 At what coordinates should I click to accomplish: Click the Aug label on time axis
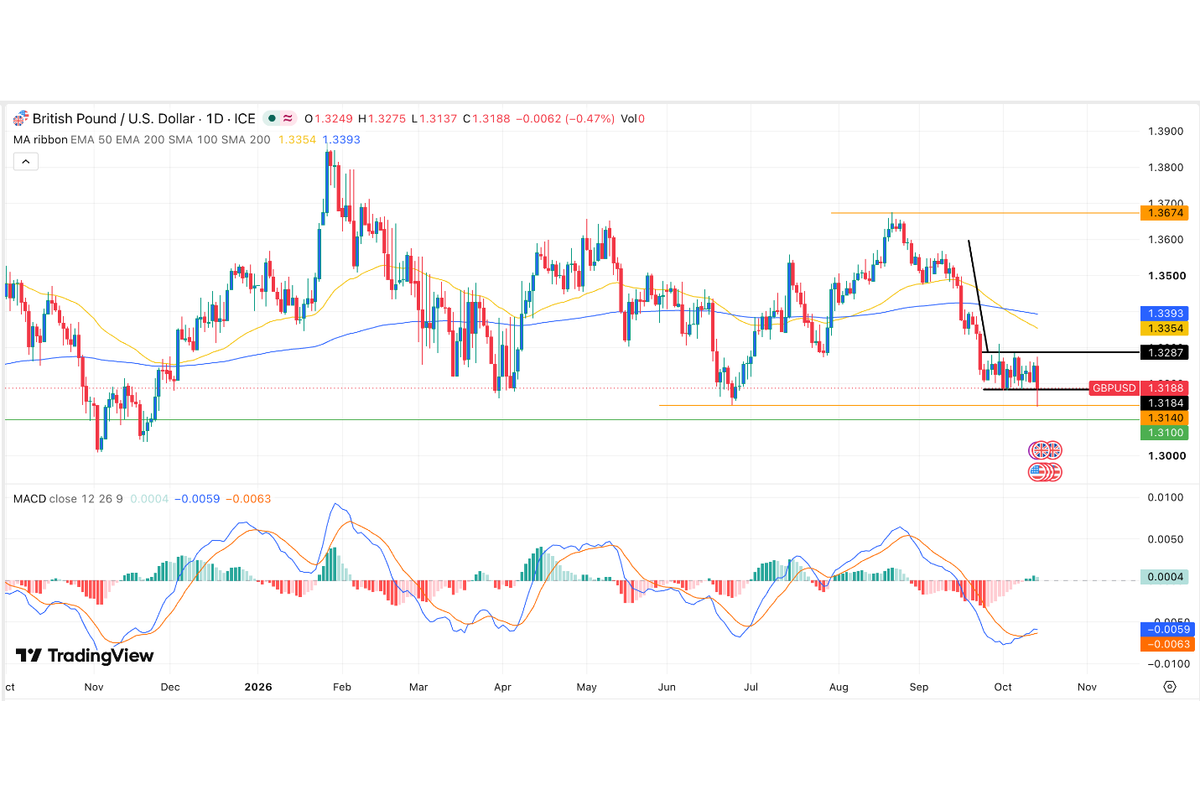840,687
